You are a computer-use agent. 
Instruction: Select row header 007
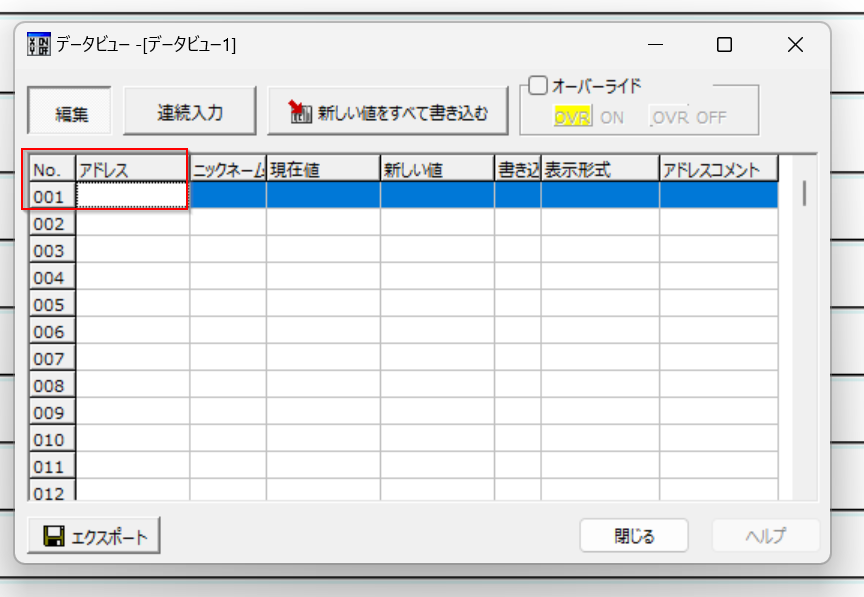(x=52, y=358)
